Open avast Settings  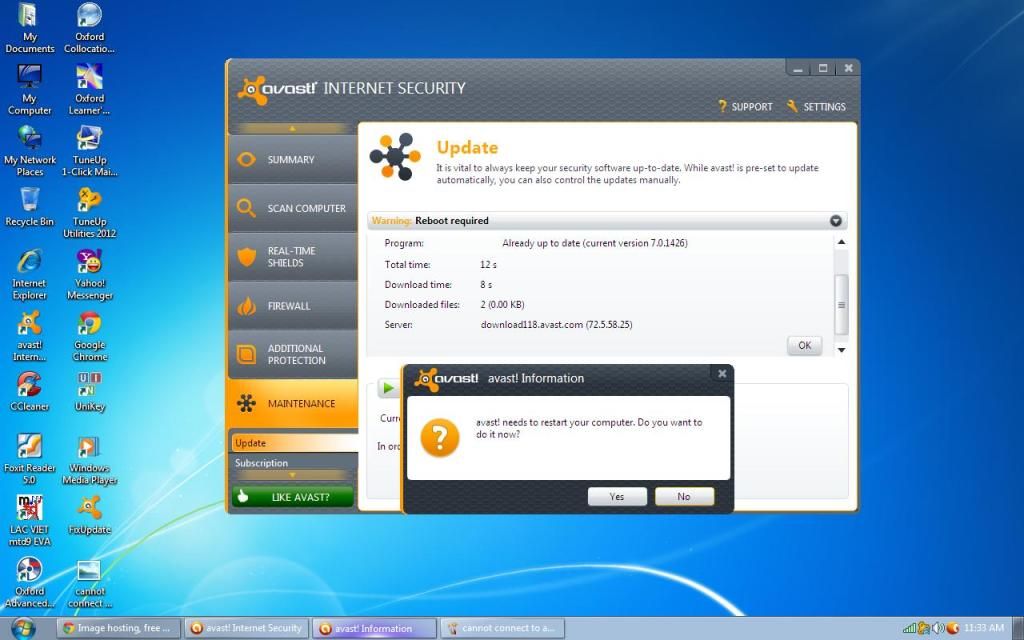[816, 106]
